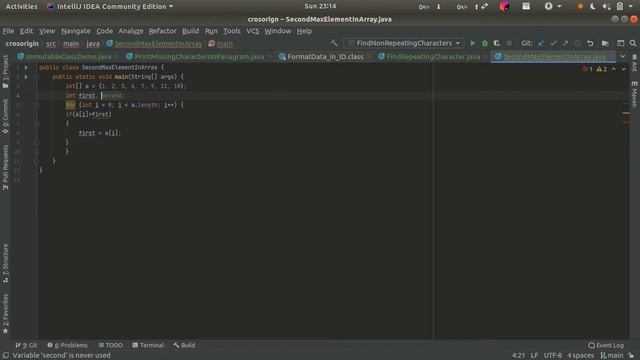Open the Navigate menu
Viewport: 640px width, 360px height.
(x=76, y=31)
